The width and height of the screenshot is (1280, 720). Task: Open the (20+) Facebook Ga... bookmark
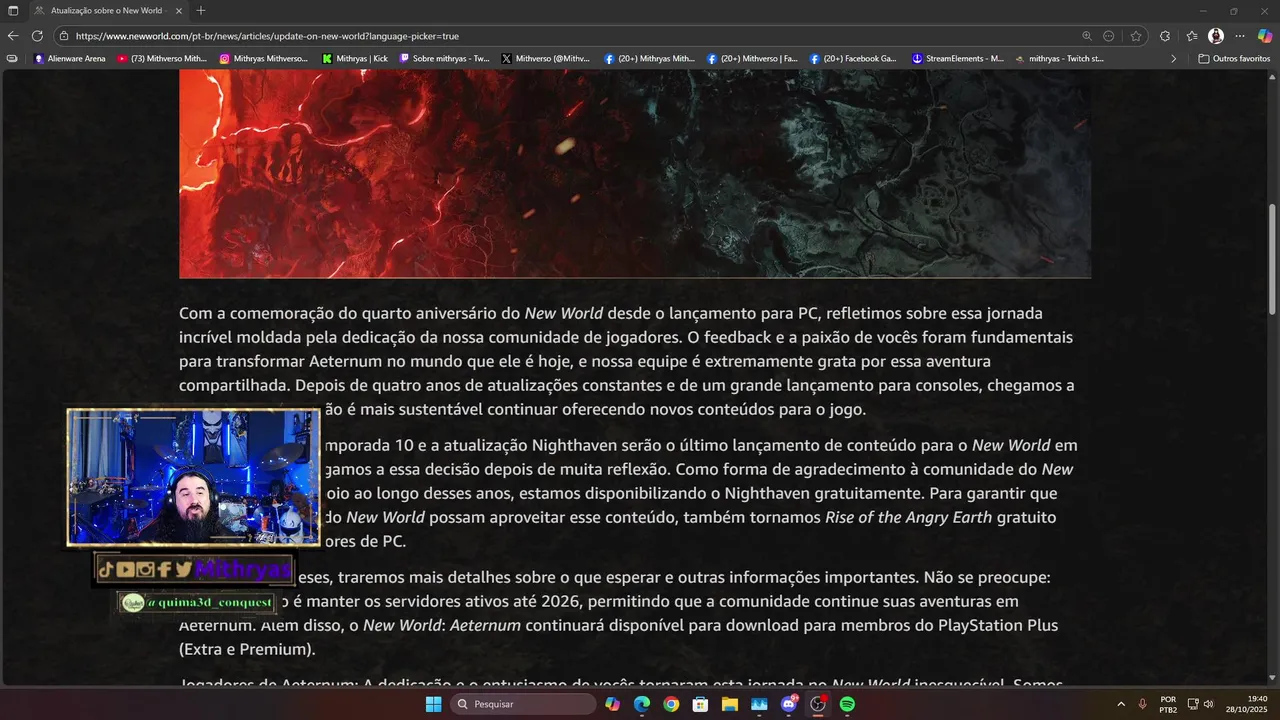click(853, 59)
